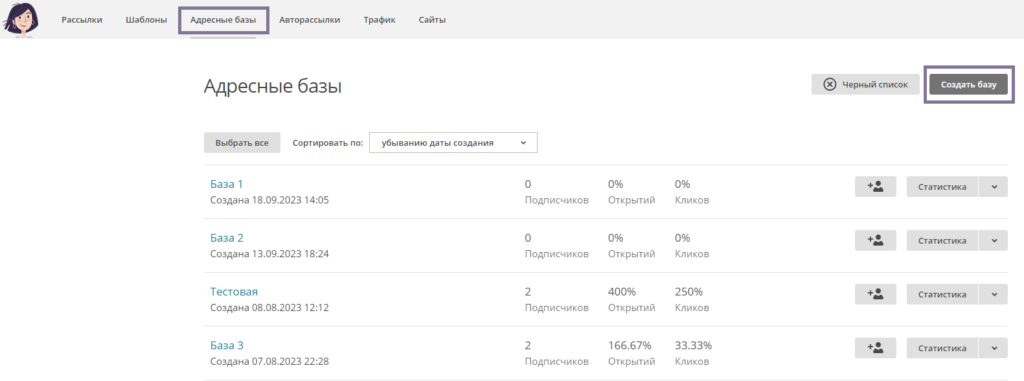Click date Создана 08.08.2023 12:12

click(269, 307)
